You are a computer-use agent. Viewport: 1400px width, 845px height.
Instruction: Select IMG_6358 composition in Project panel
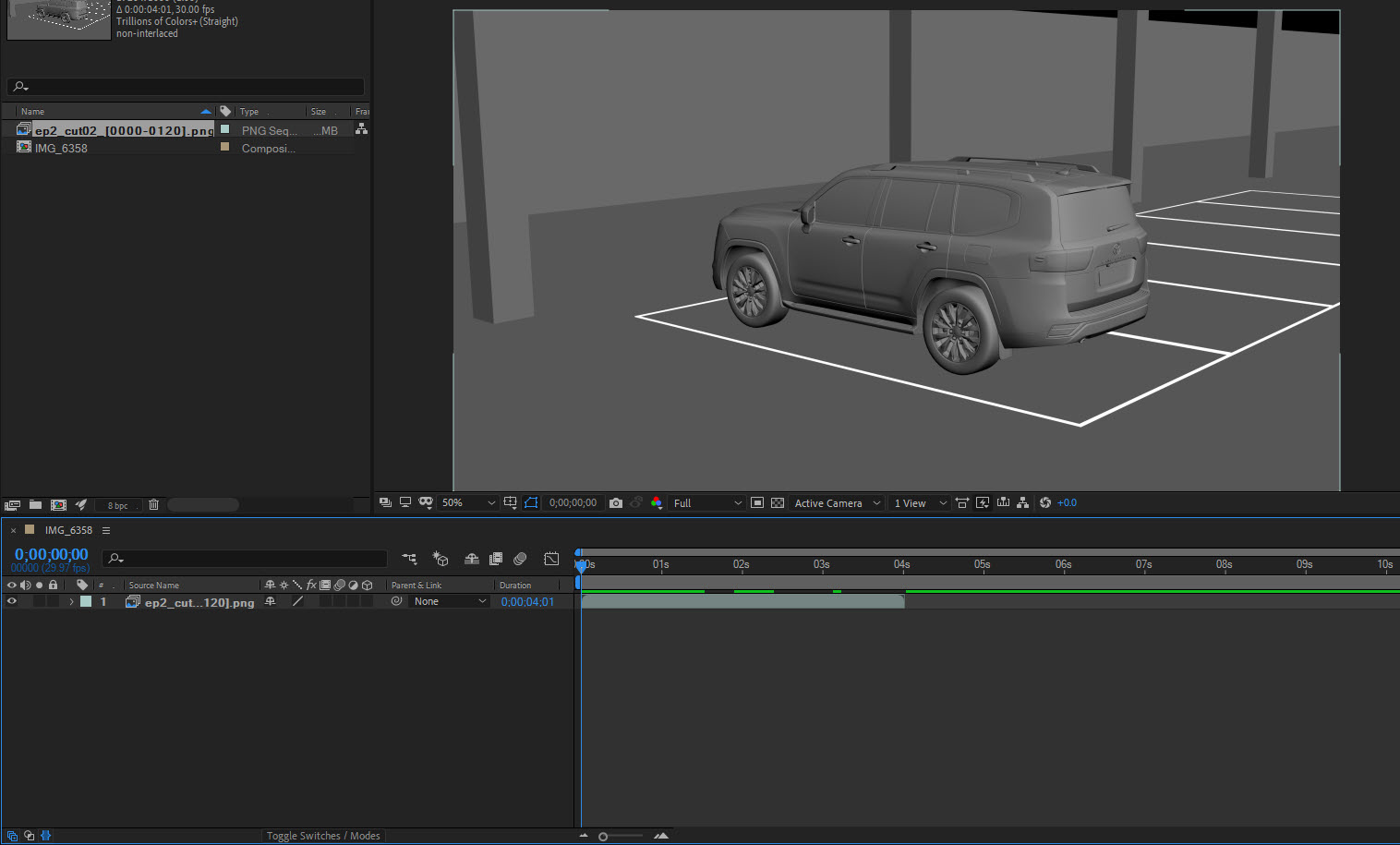pos(61,148)
